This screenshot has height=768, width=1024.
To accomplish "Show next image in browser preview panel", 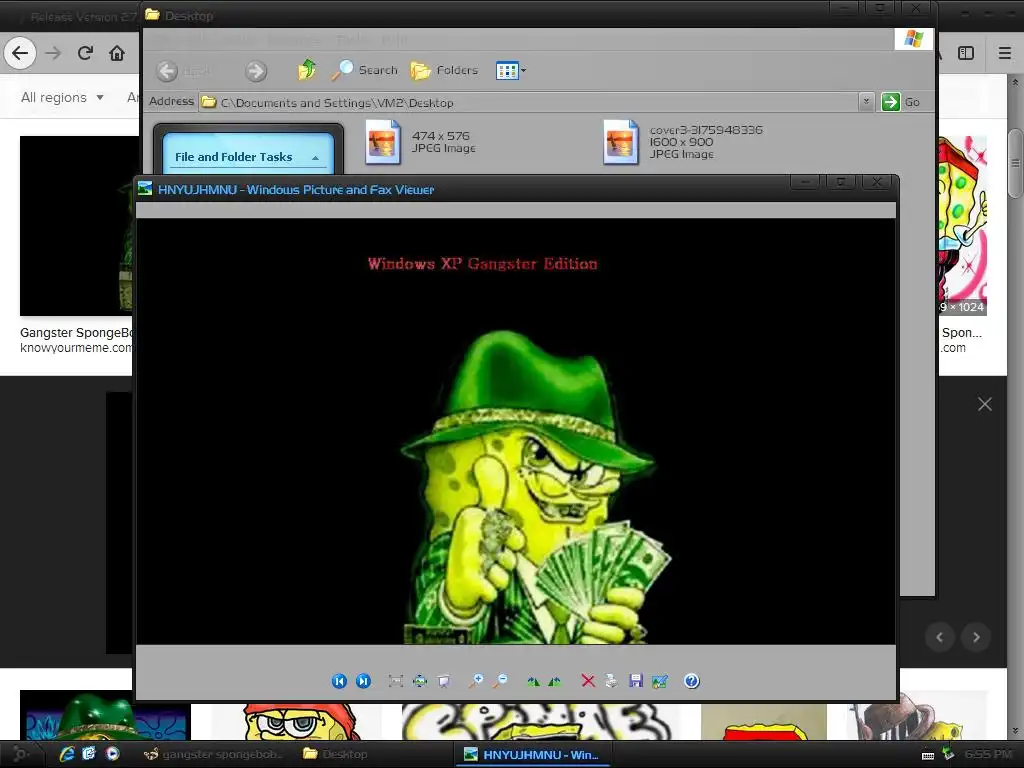I will [x=976, y=637].
